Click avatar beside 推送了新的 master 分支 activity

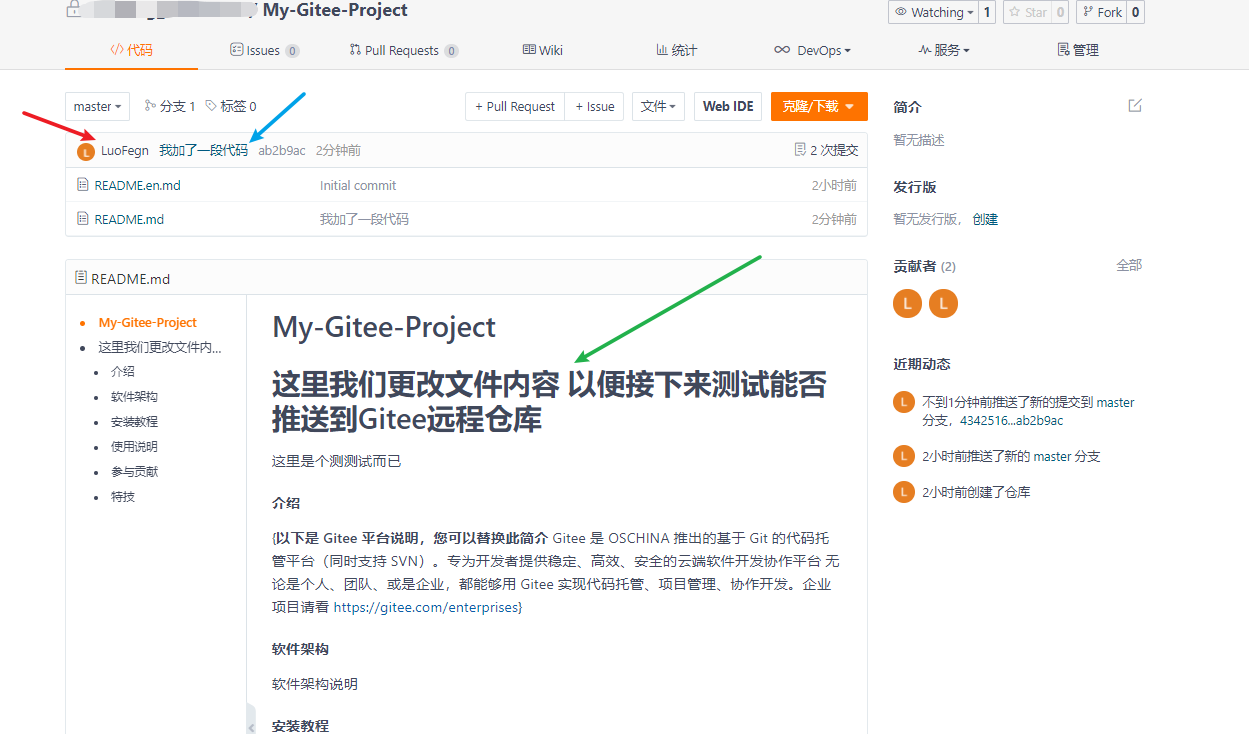(903, 456)
